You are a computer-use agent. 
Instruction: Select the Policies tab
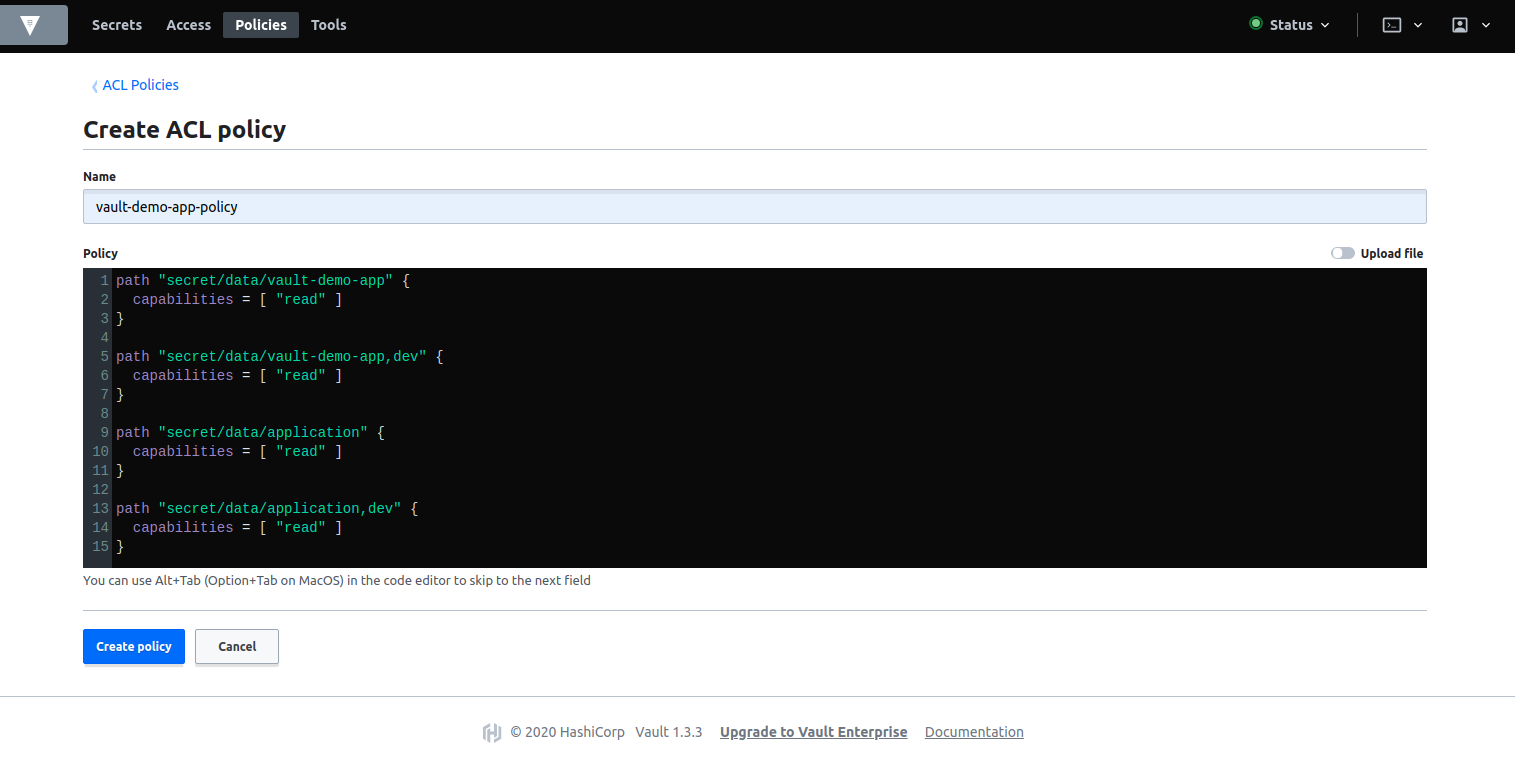pos(261,25)
